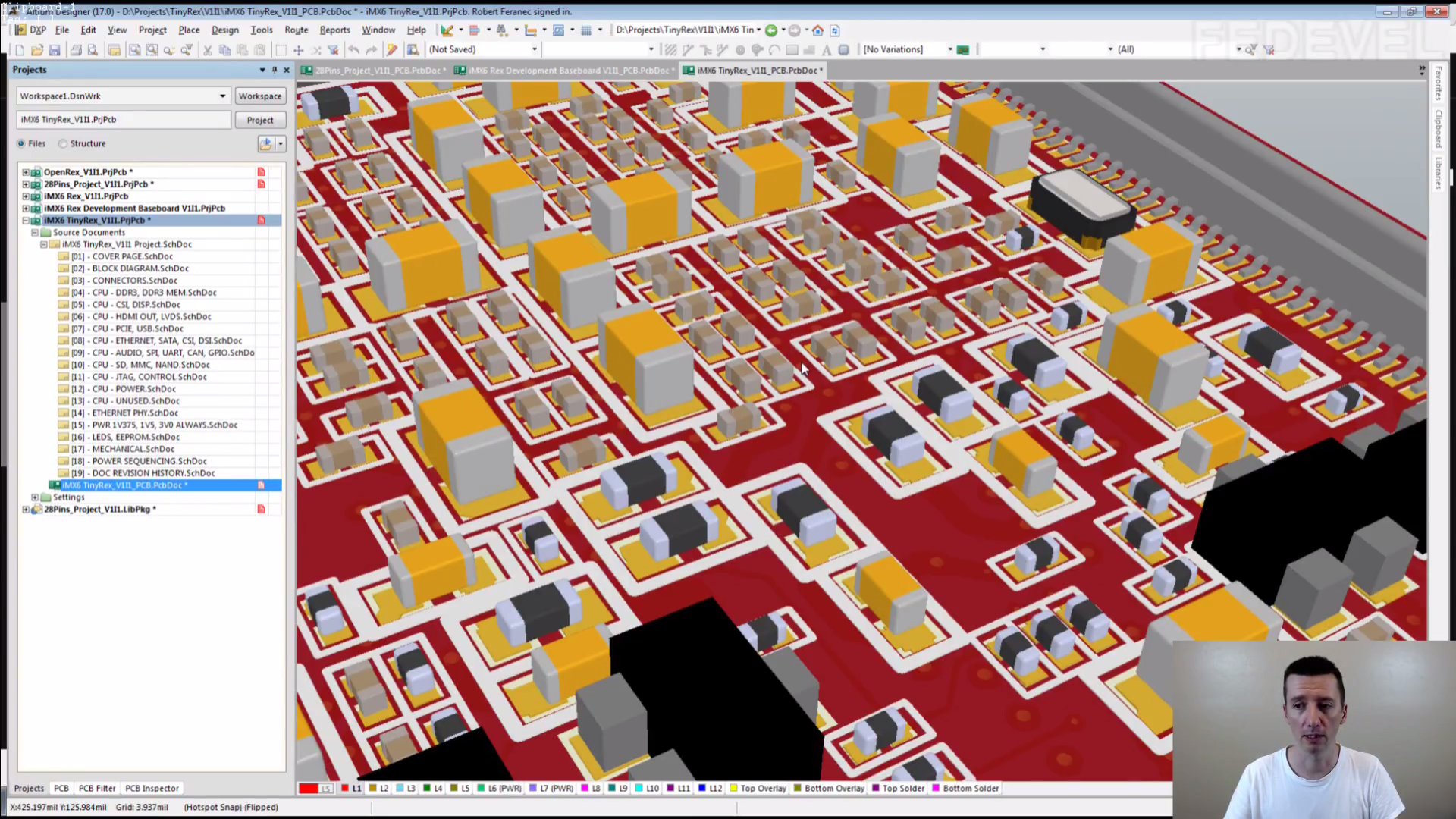Click the Print document icon
This screenshot has height=819, width=1456.
76,50
